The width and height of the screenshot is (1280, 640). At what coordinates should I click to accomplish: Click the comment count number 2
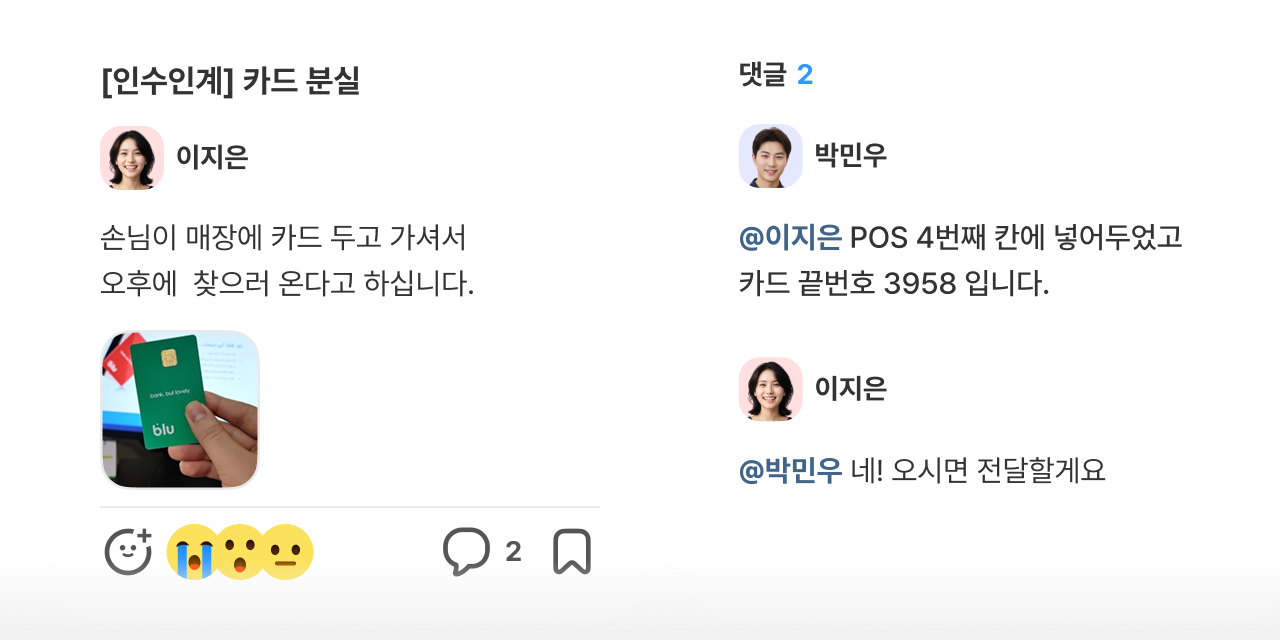pos(513,552)
